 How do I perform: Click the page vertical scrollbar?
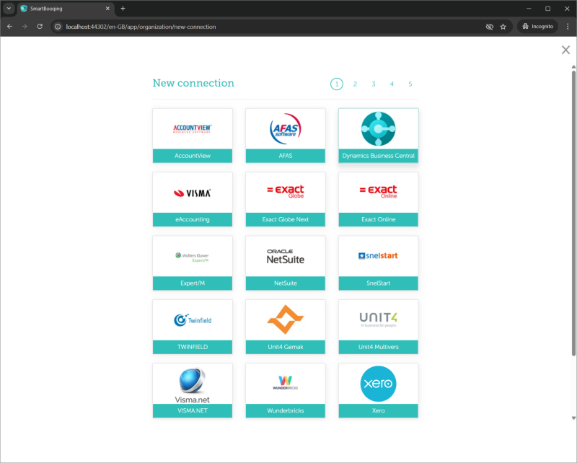[x=573, y=213]
